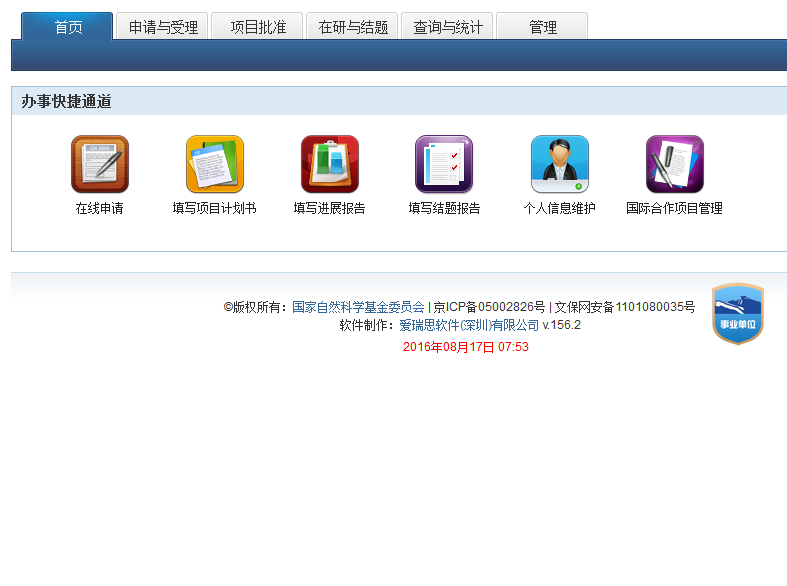The height and width of the screenshot is (586, 787).
Task: Go to the 项目批准 tab
Action: point(257,27)
